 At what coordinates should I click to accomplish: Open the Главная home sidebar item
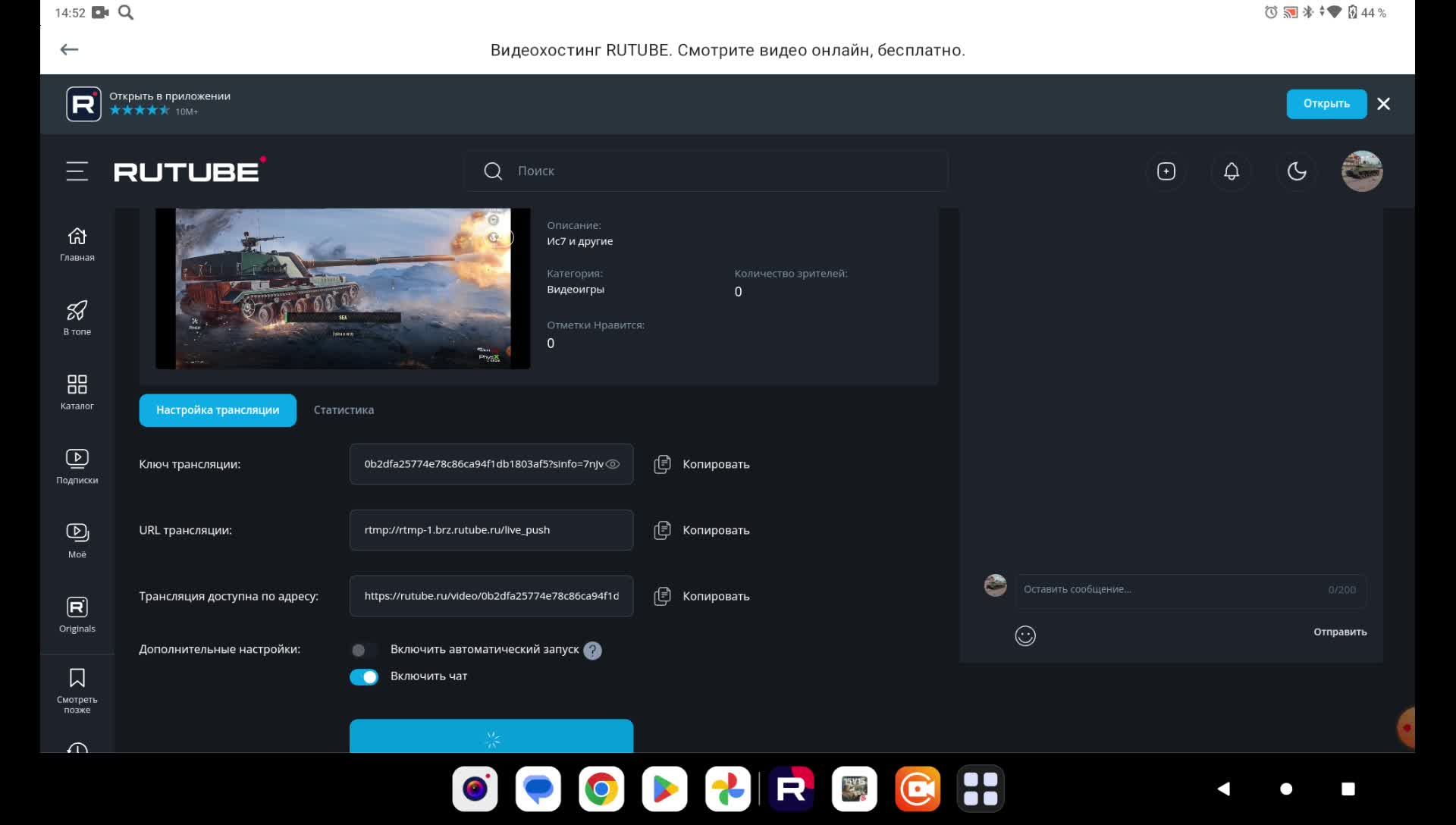point(77,244)
